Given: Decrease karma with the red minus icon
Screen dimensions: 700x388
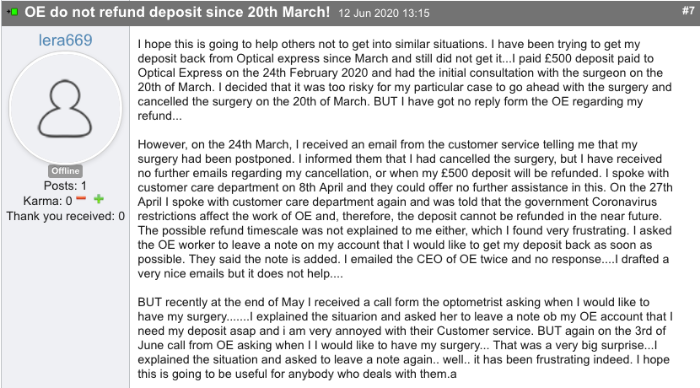Looking at the screenshot, I should tap(81, 199).
